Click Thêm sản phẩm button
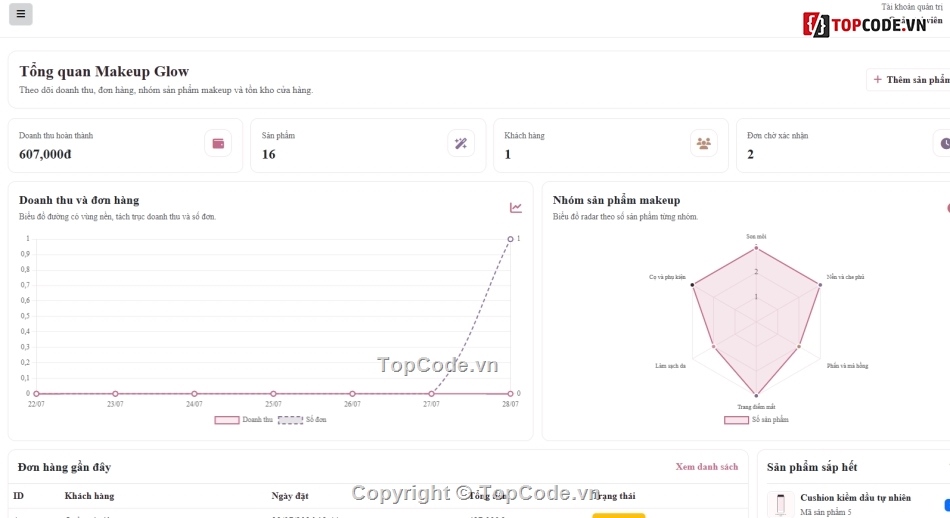 coord(911,80)
